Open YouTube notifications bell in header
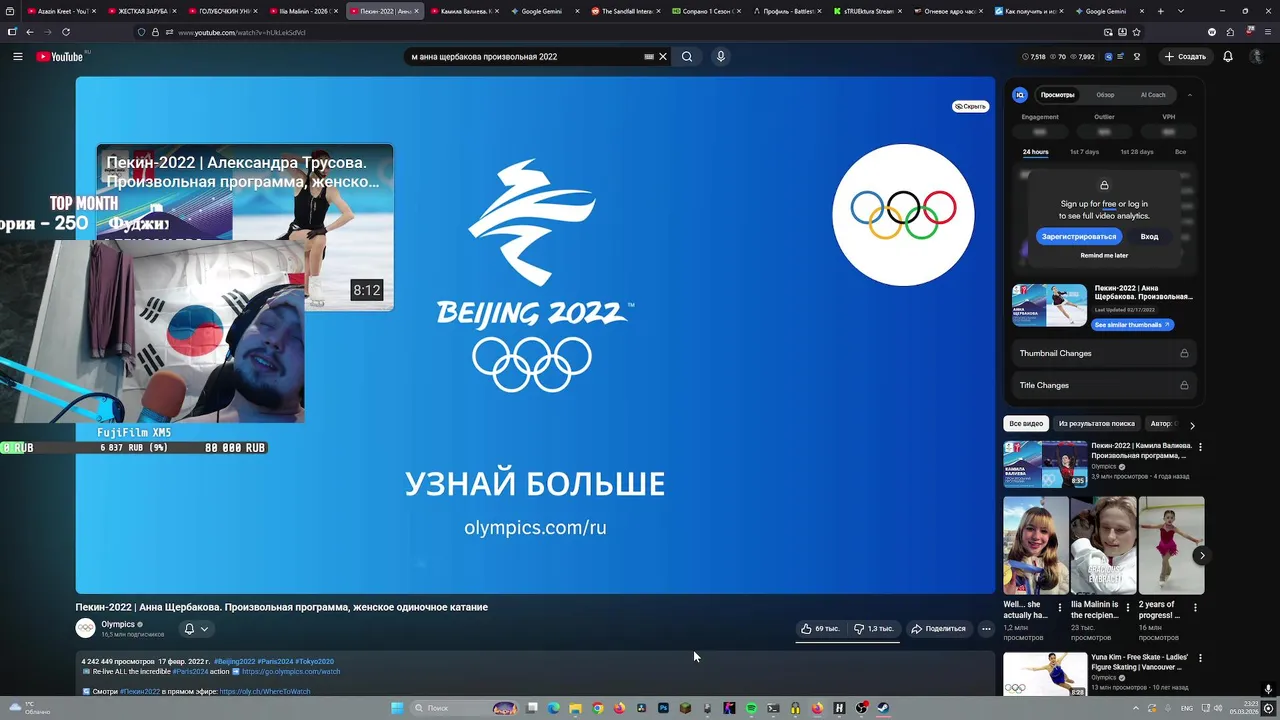1280x720 pixels. tap(1228, 57)
